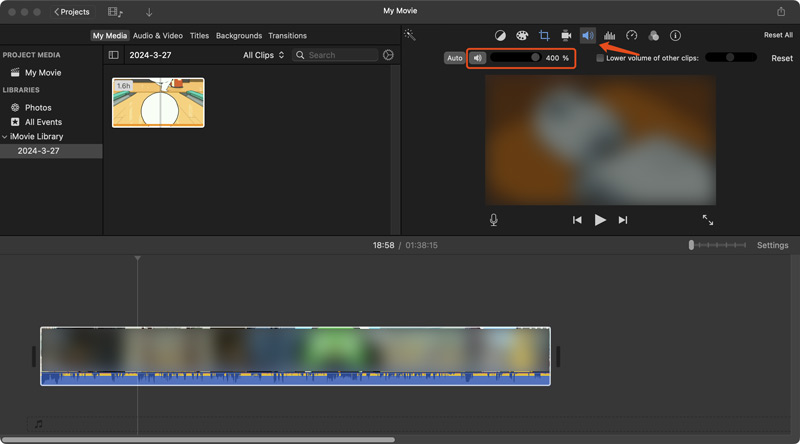The width and height of the screenshot is (800, 444).
Task: Switch to the Transitions tab
Action: click(x=287, y=36)
